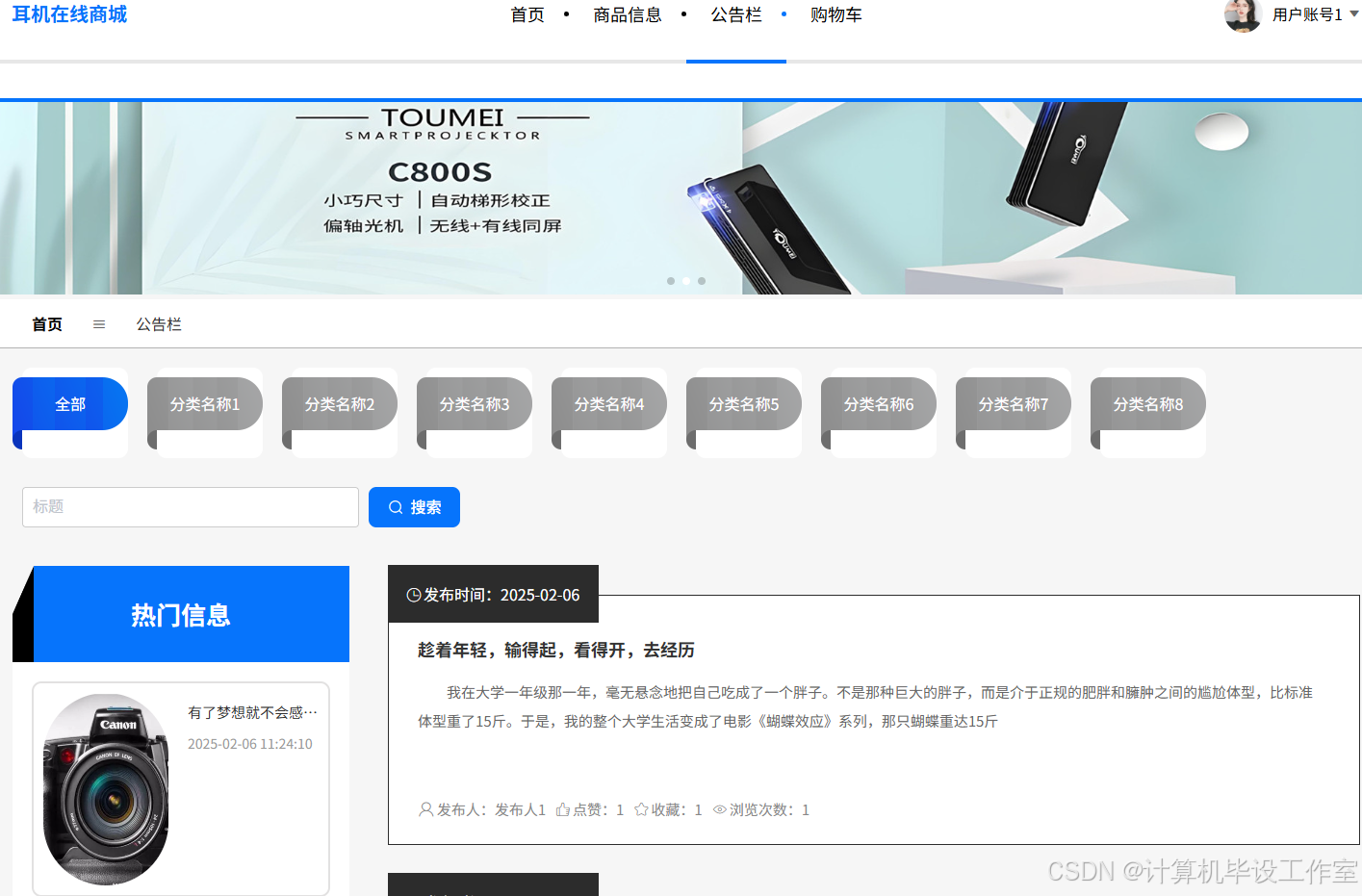
Task: Select category 分类名称7
Action: [1014, 404]
